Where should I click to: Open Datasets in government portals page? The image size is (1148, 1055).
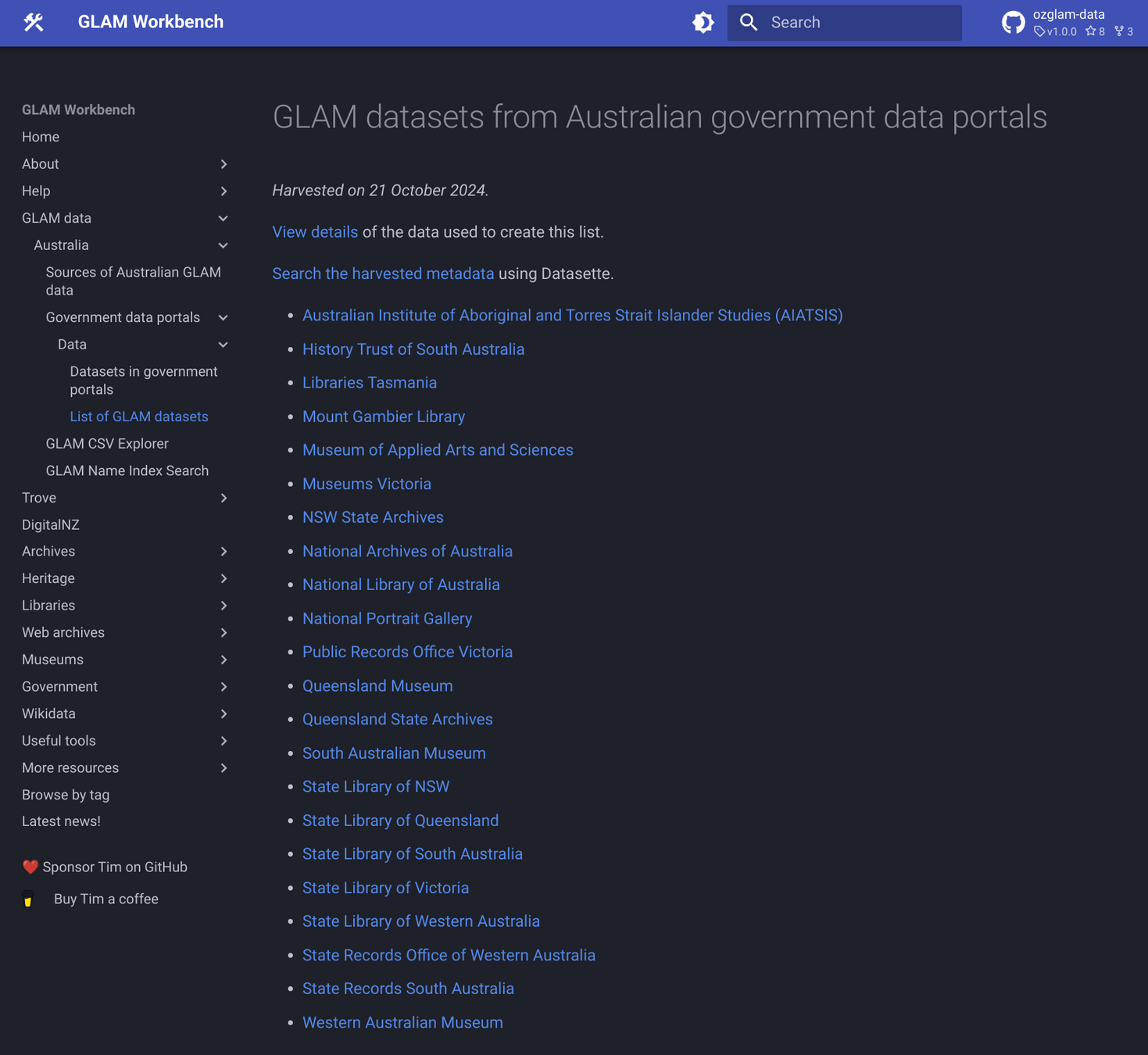point(144,381)
